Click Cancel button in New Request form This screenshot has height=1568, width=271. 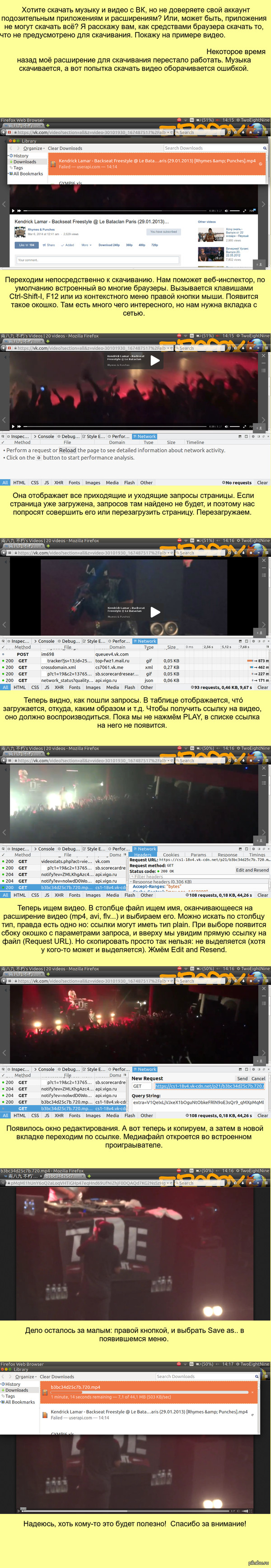259,1078
